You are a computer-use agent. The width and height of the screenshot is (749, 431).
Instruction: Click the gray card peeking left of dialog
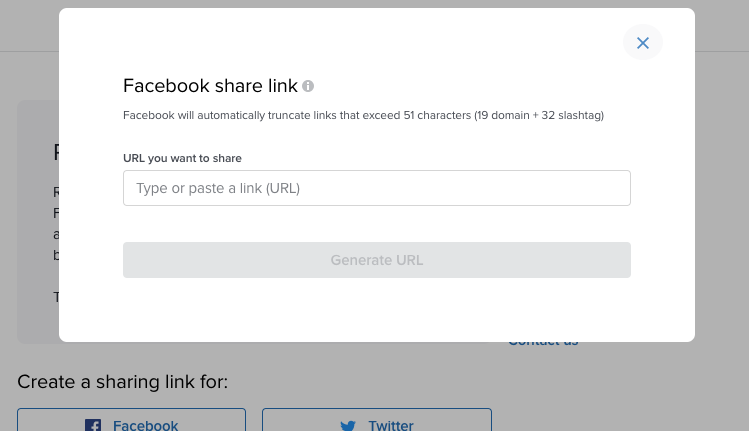coord(38,222)
